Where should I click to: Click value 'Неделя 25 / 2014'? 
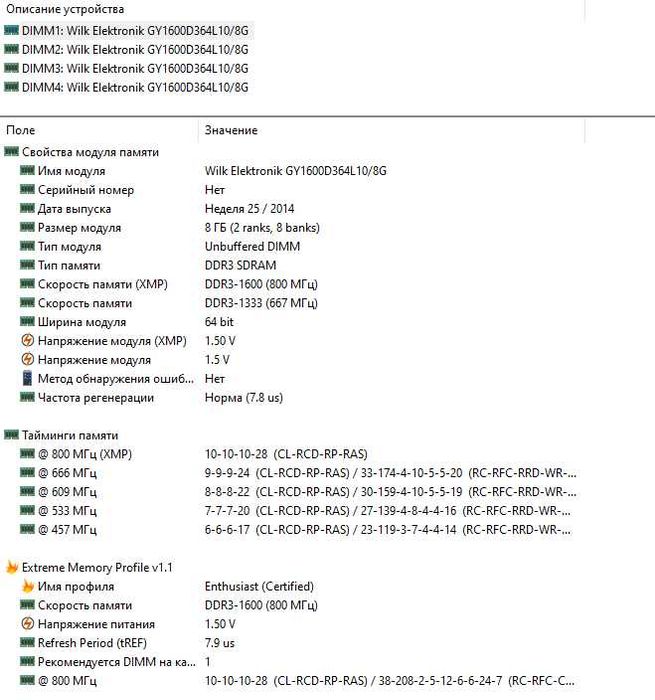(x=249, y=208)
